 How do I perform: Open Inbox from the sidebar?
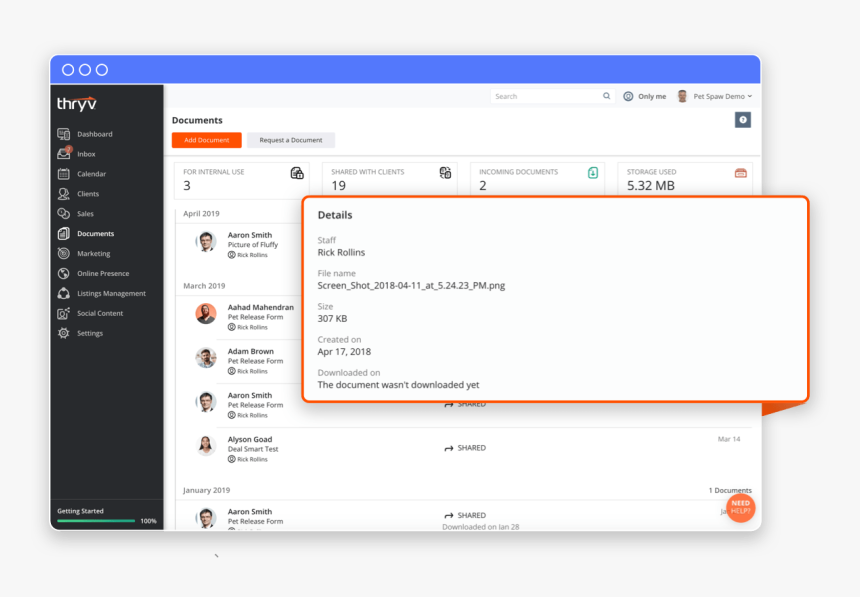pos(86,154)
